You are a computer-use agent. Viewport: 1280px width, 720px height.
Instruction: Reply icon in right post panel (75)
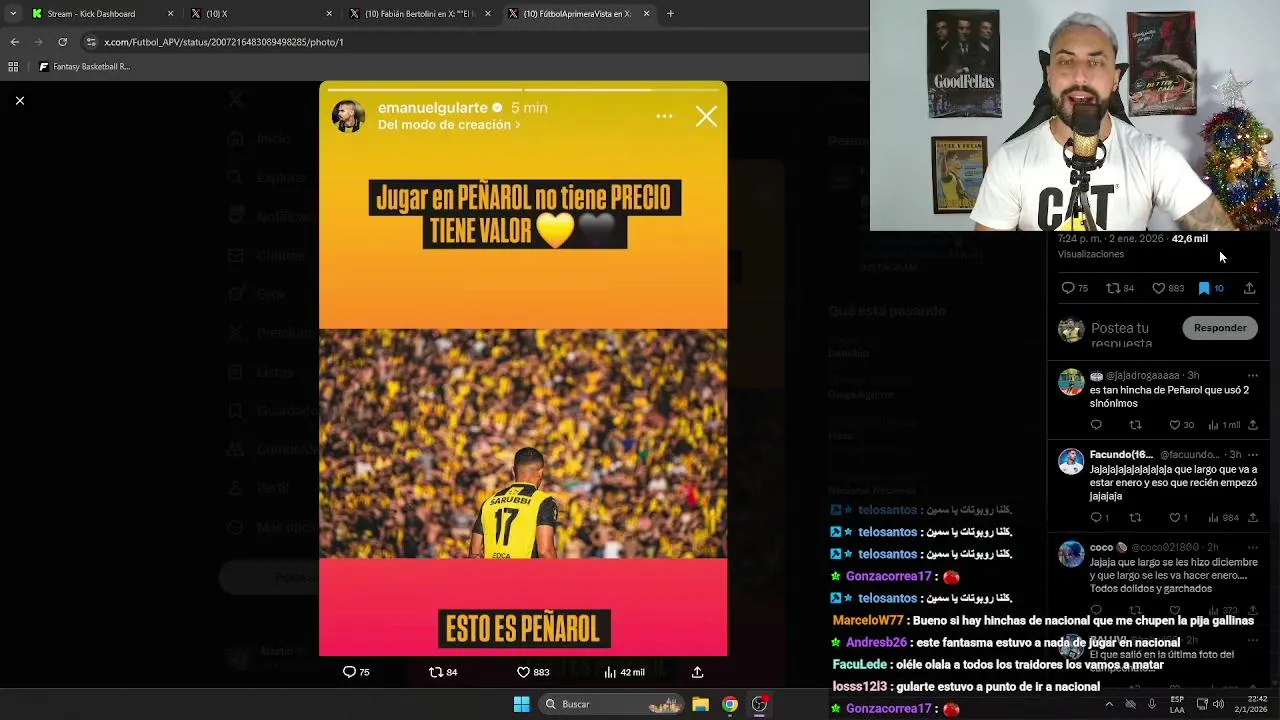tap(1068, 288)
